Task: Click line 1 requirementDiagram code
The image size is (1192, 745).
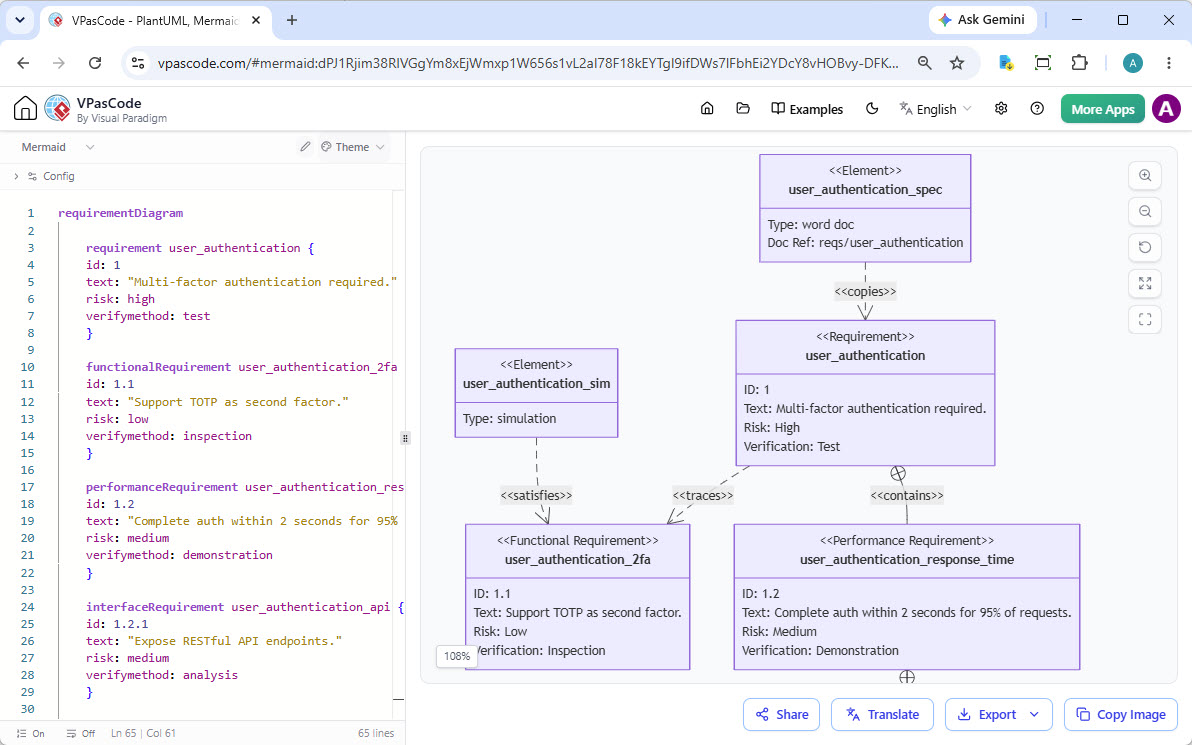Action: click(x=120, y=213)
